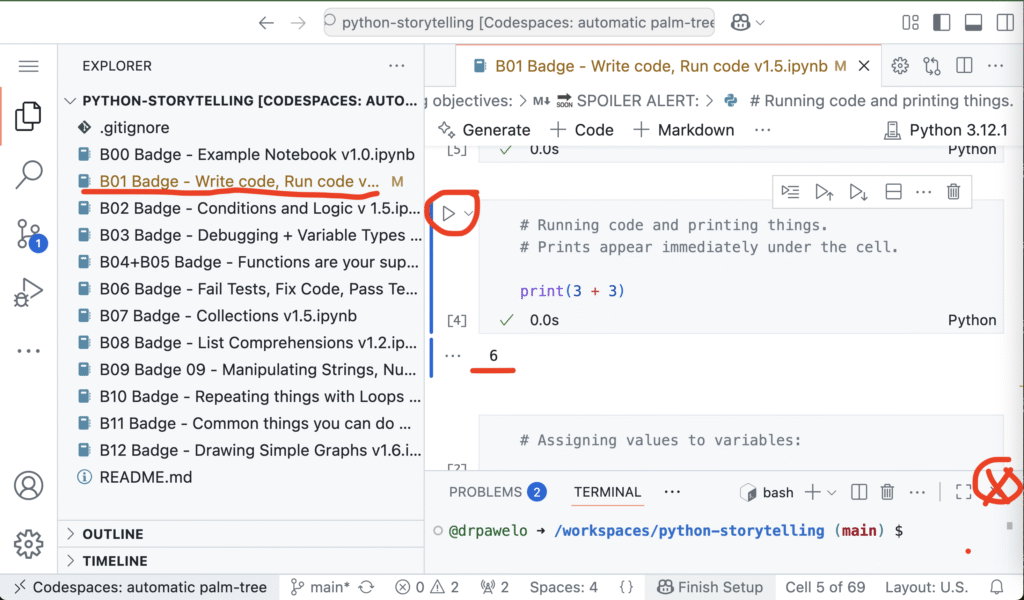Open the Manage gear icon

pyautogui.click(x=29, y=544)
